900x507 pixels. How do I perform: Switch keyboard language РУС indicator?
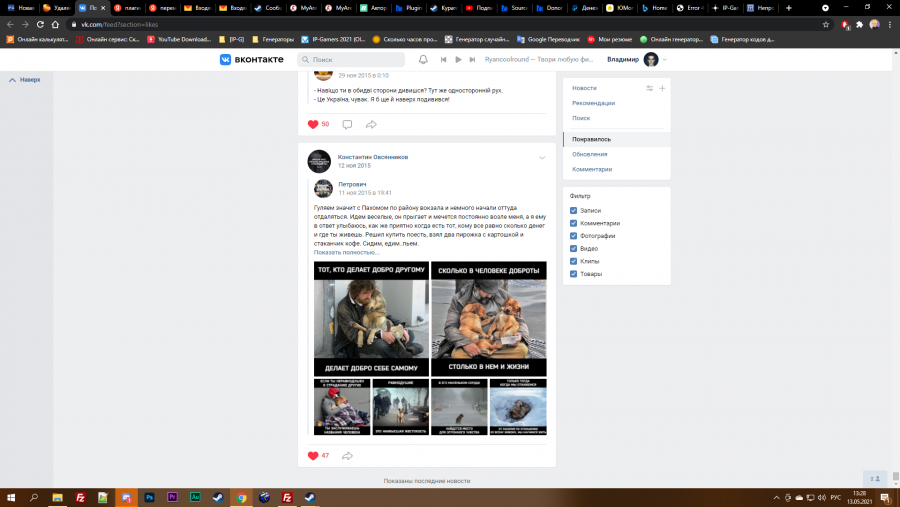tap(836, 497)
